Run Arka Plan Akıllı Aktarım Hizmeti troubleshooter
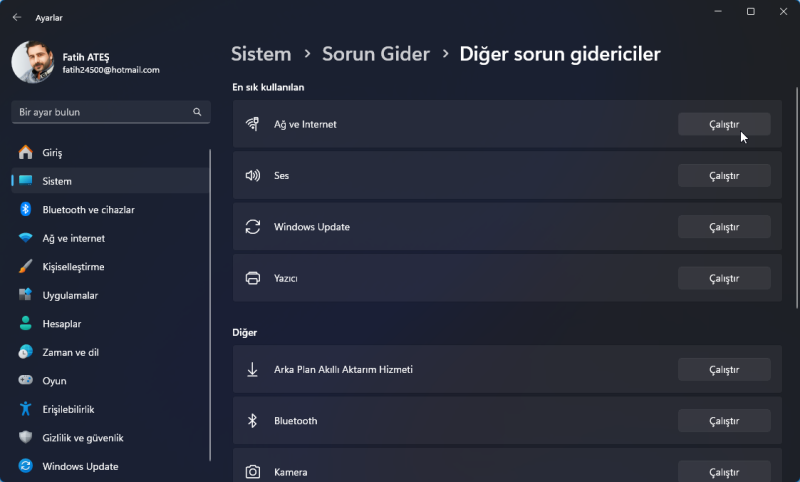This screenshot has width=800, height=482. tap(724, 370)
